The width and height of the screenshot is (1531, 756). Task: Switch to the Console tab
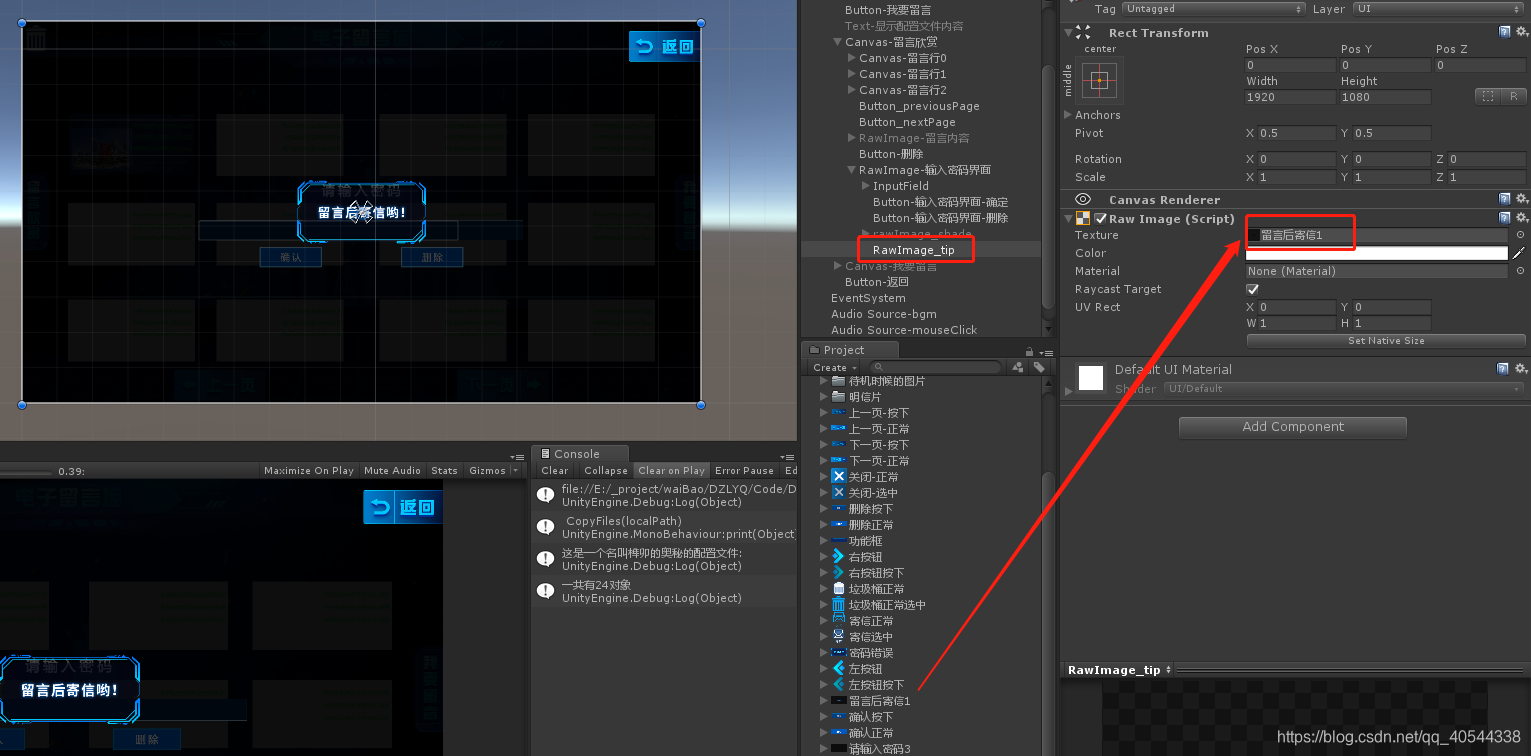pos(579,454)
